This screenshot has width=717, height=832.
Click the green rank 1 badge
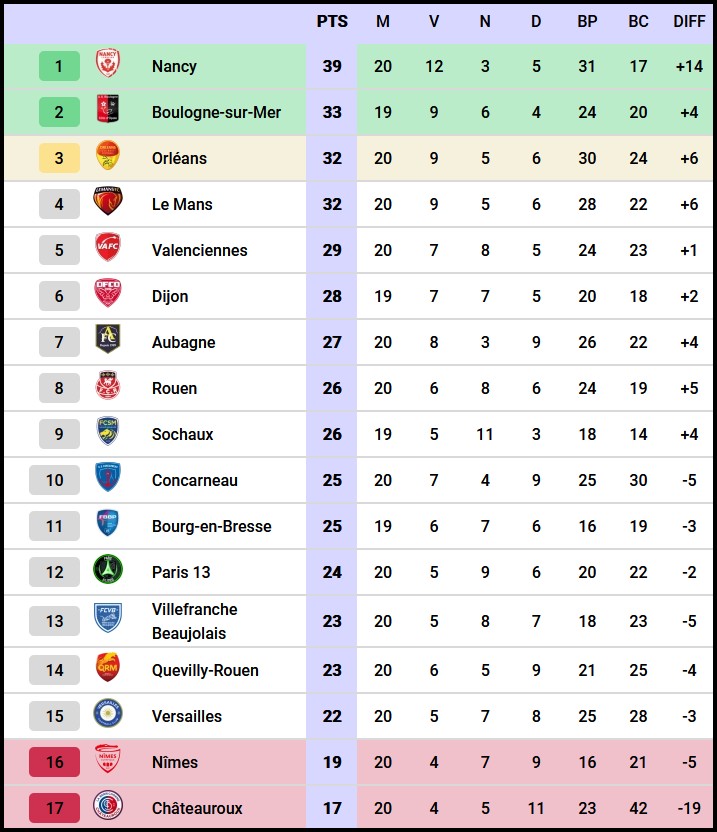(59, 66)
